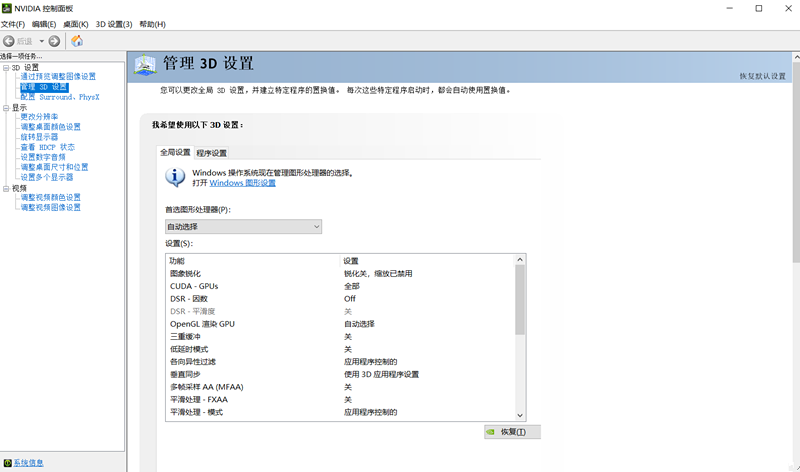Image resolution: width=800 pixels, height=472 pixels.
Task: Open 查看 HDCP 状态 in the tree
Action: click(x=47, y=147)
